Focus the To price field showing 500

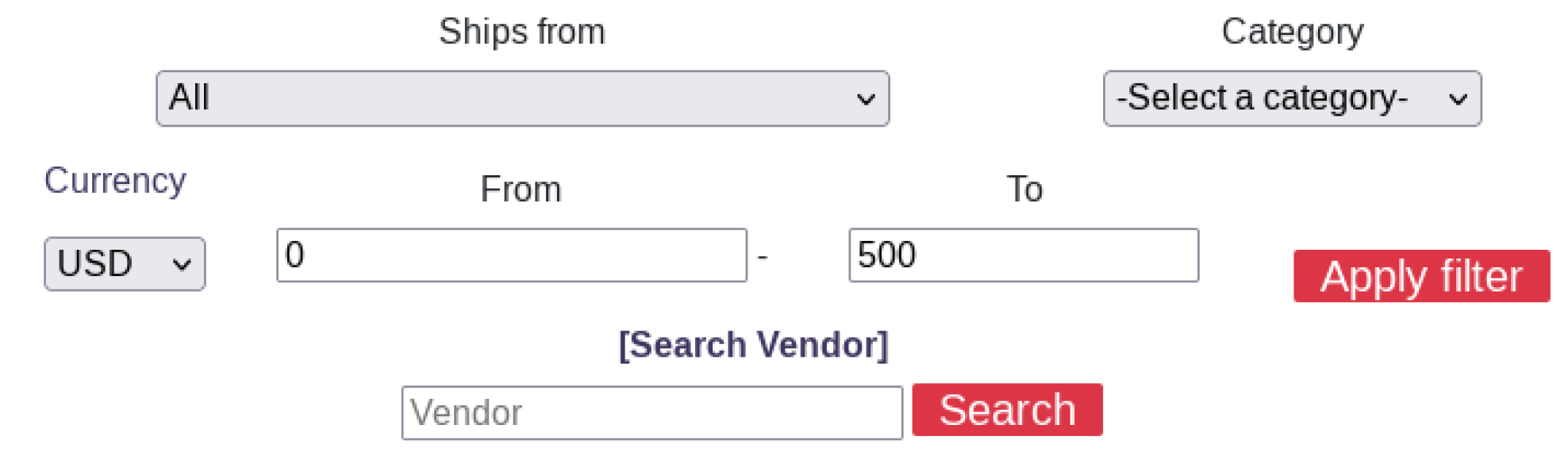tap(1023, 255)
